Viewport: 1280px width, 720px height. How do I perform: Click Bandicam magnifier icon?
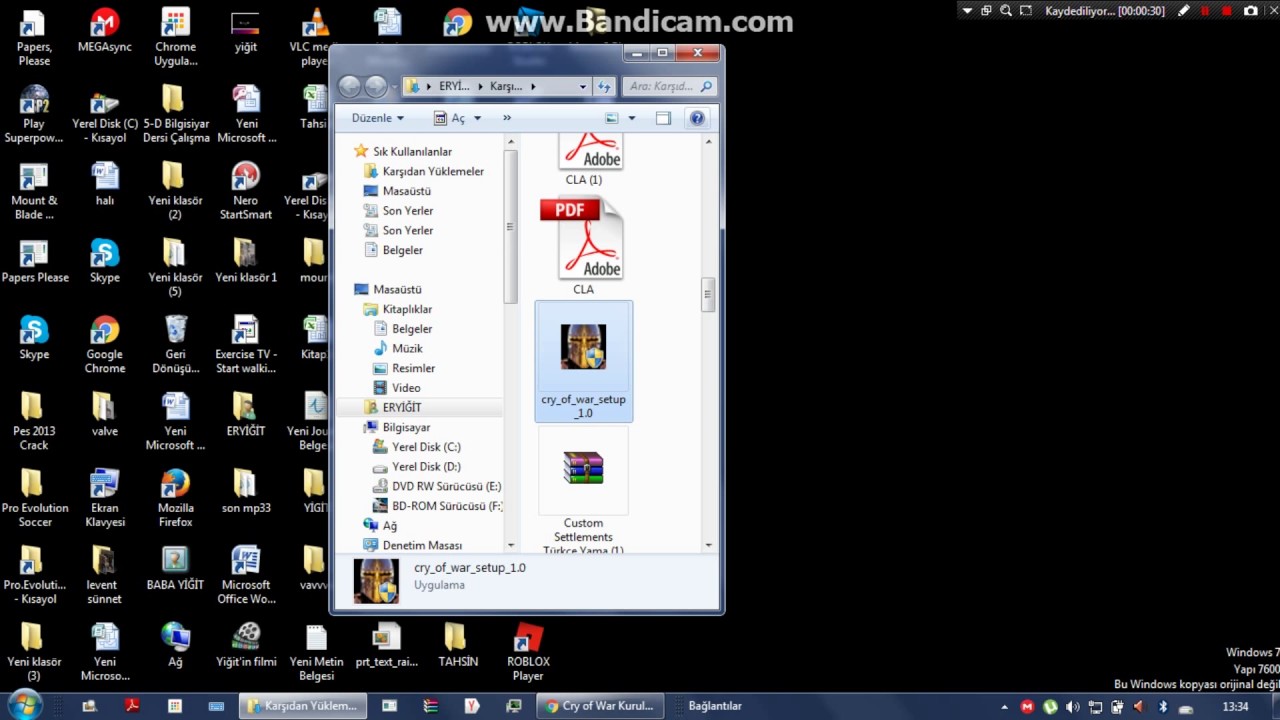(x=1006, y=11)
